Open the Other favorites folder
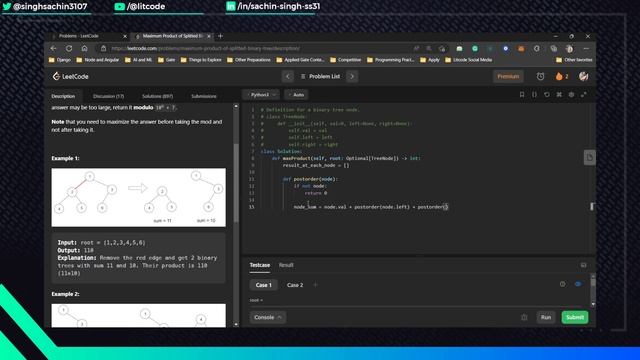640x360 pixels. (x=574, y=60)
